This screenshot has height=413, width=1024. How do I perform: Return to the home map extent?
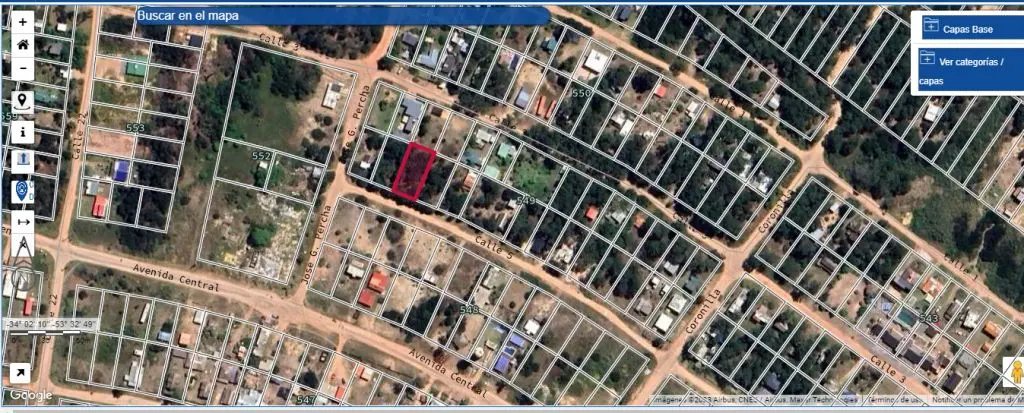point(23,45)
